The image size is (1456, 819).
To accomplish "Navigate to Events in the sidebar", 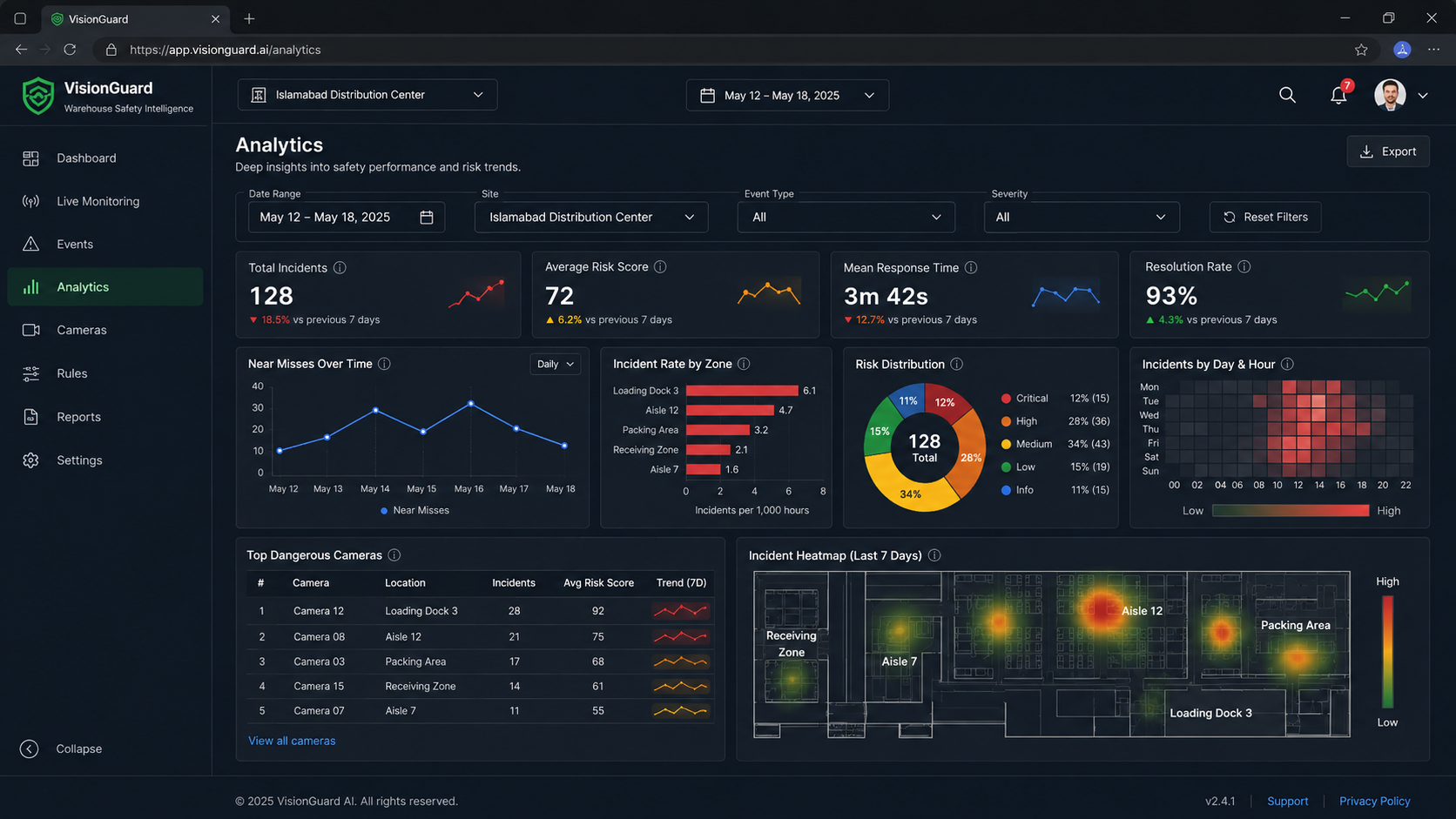I will (x=105, y=245).
